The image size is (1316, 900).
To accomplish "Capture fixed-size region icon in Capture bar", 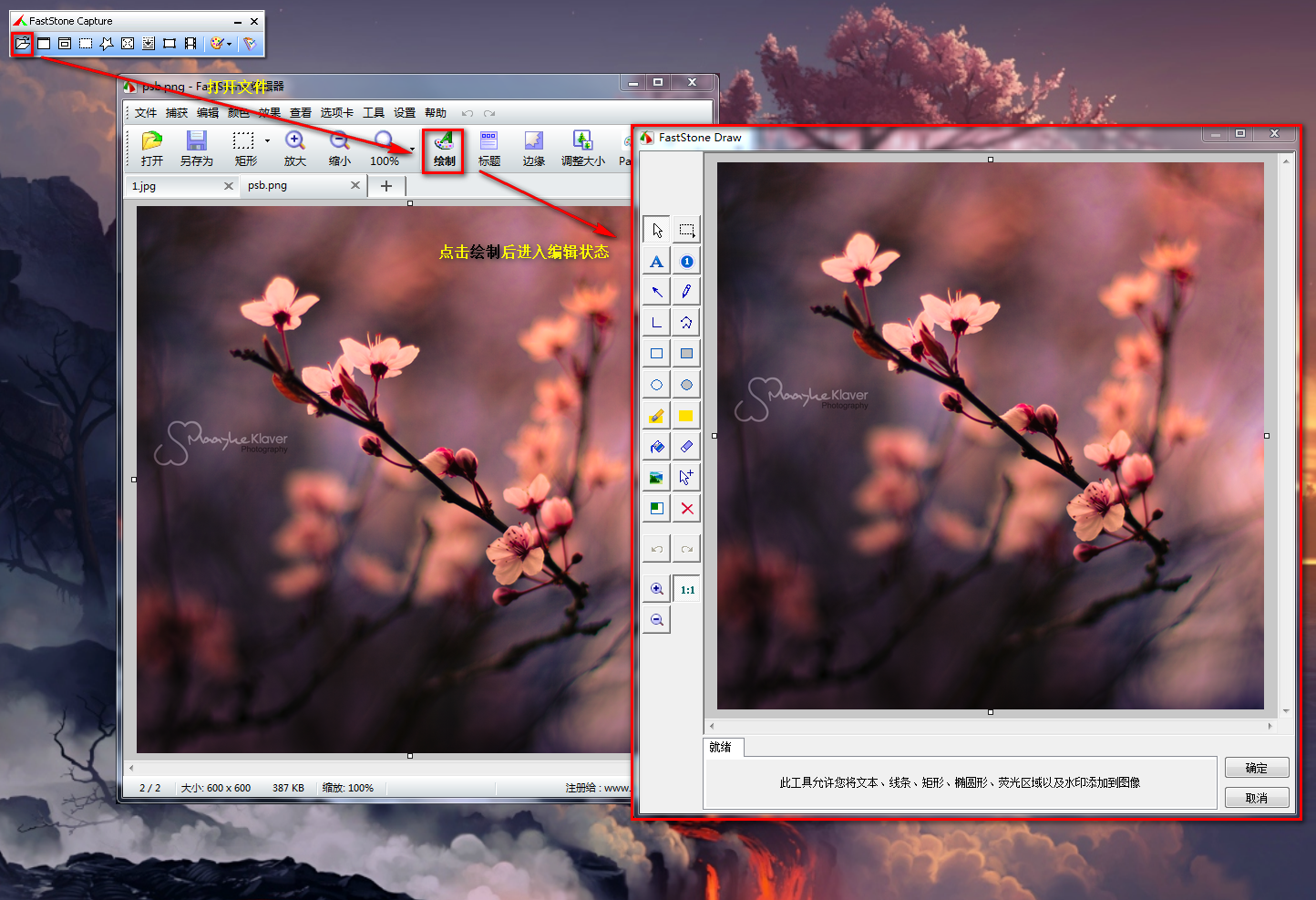I will coord(170,43).
